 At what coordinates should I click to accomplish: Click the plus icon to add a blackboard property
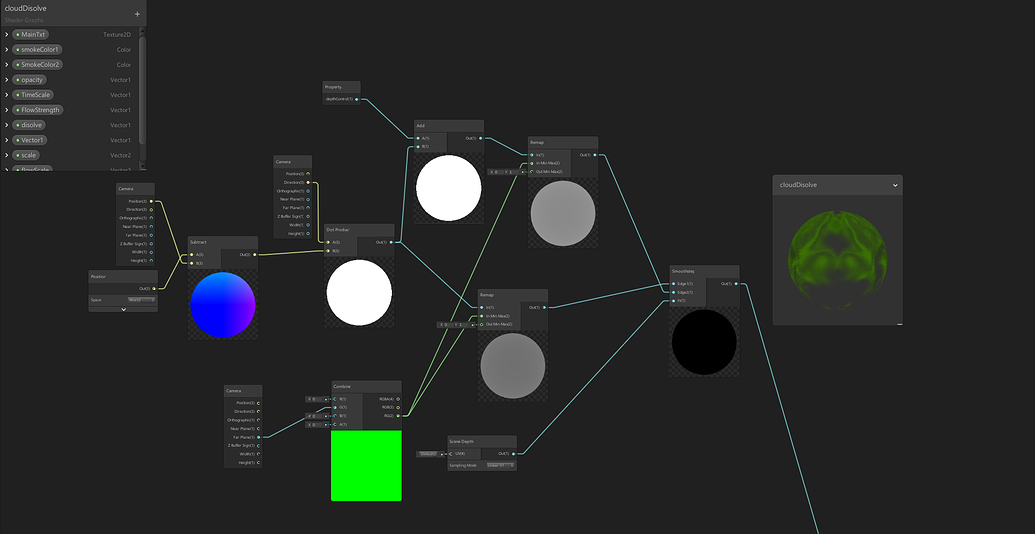click(x=137, y=14)
